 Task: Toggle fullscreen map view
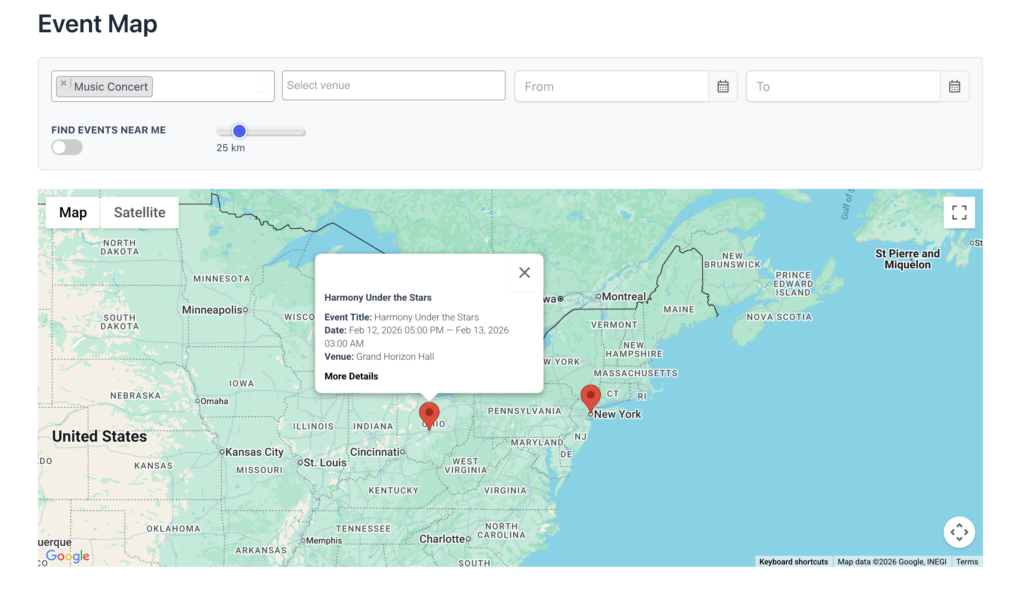(x=959, y=212)
